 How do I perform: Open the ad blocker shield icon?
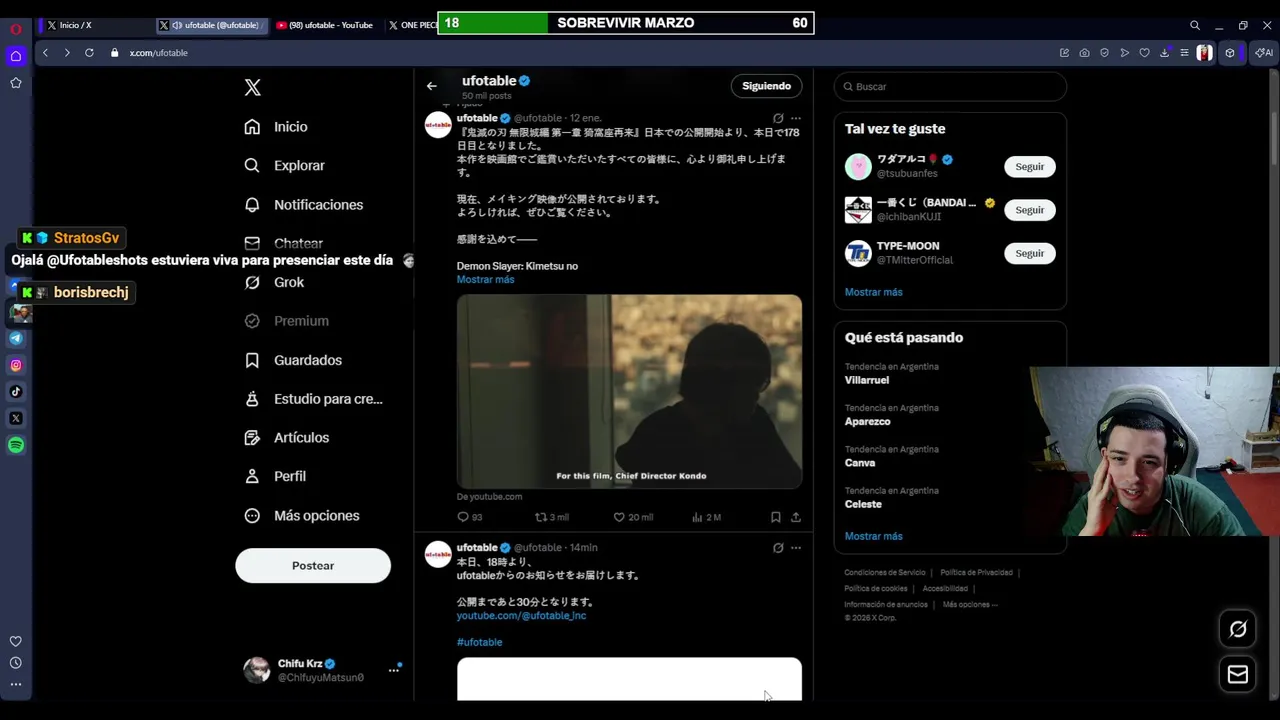pos(1104,52)
